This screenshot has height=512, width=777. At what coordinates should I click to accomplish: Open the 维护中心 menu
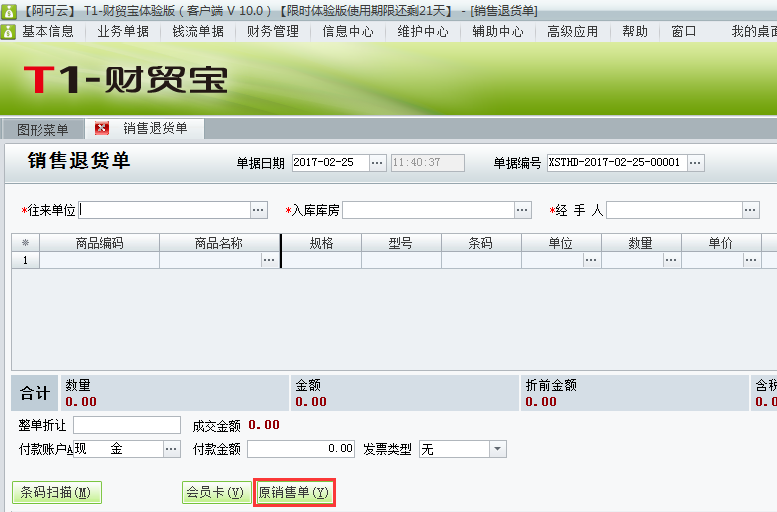coord(423,32)
